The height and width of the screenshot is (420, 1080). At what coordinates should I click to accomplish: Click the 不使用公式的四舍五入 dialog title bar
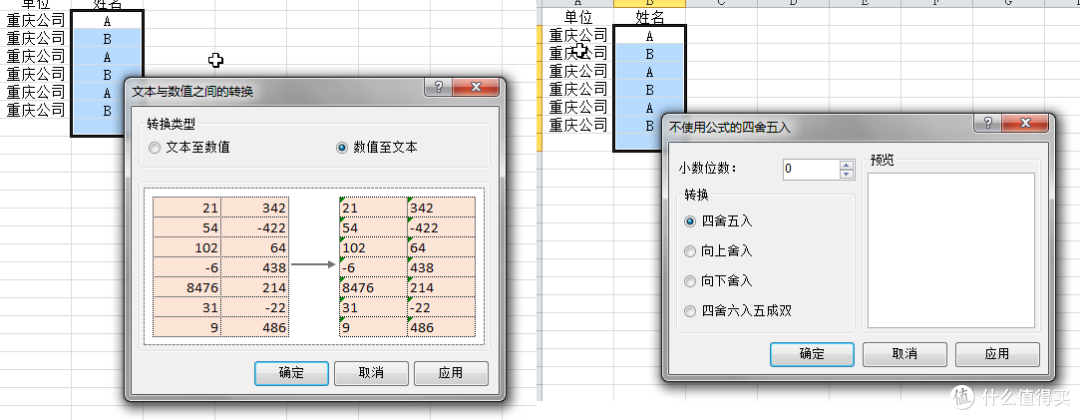pyautogui.click(x=816, y=126)
